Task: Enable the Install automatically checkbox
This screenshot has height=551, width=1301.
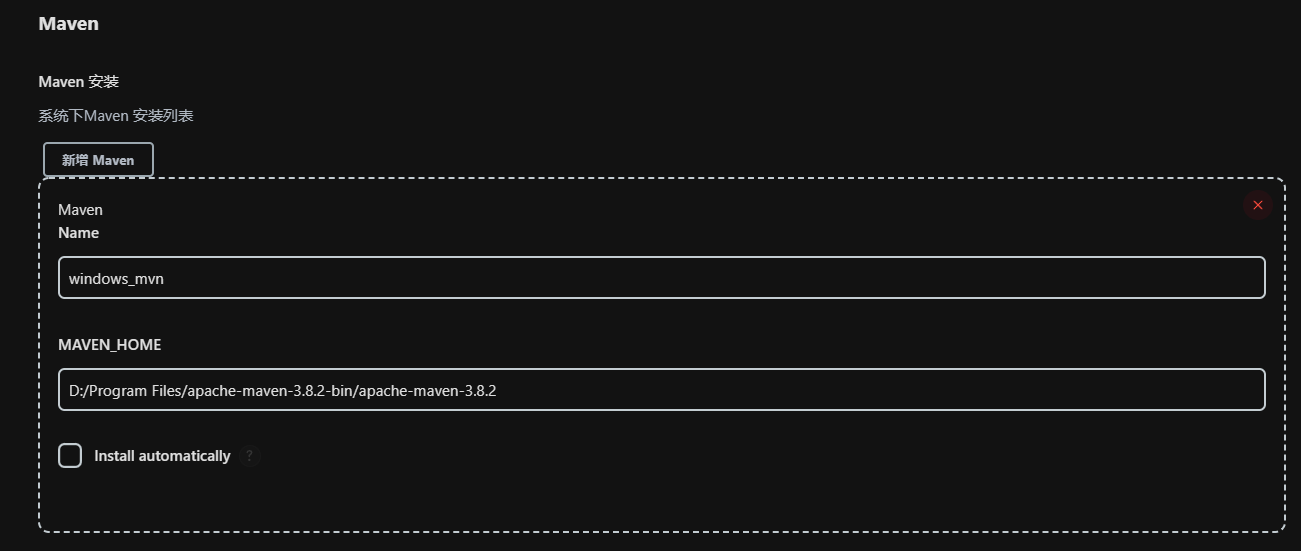Action: (70, 456)
